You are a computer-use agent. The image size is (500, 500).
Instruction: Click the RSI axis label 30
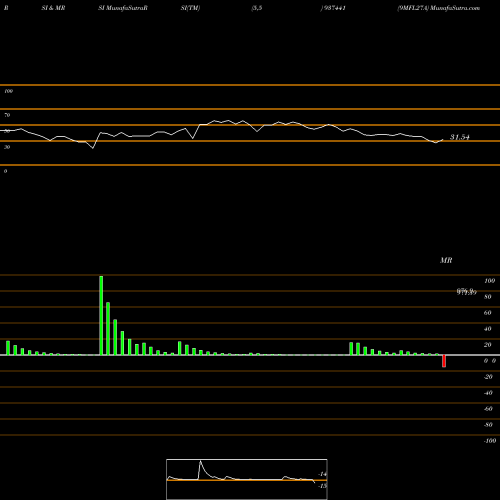(x=7, y=147)
